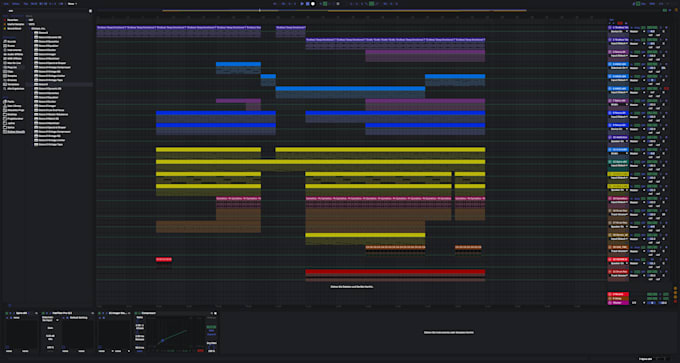Open the Drums browser category

pyautogui.click(x=11, y=46)
